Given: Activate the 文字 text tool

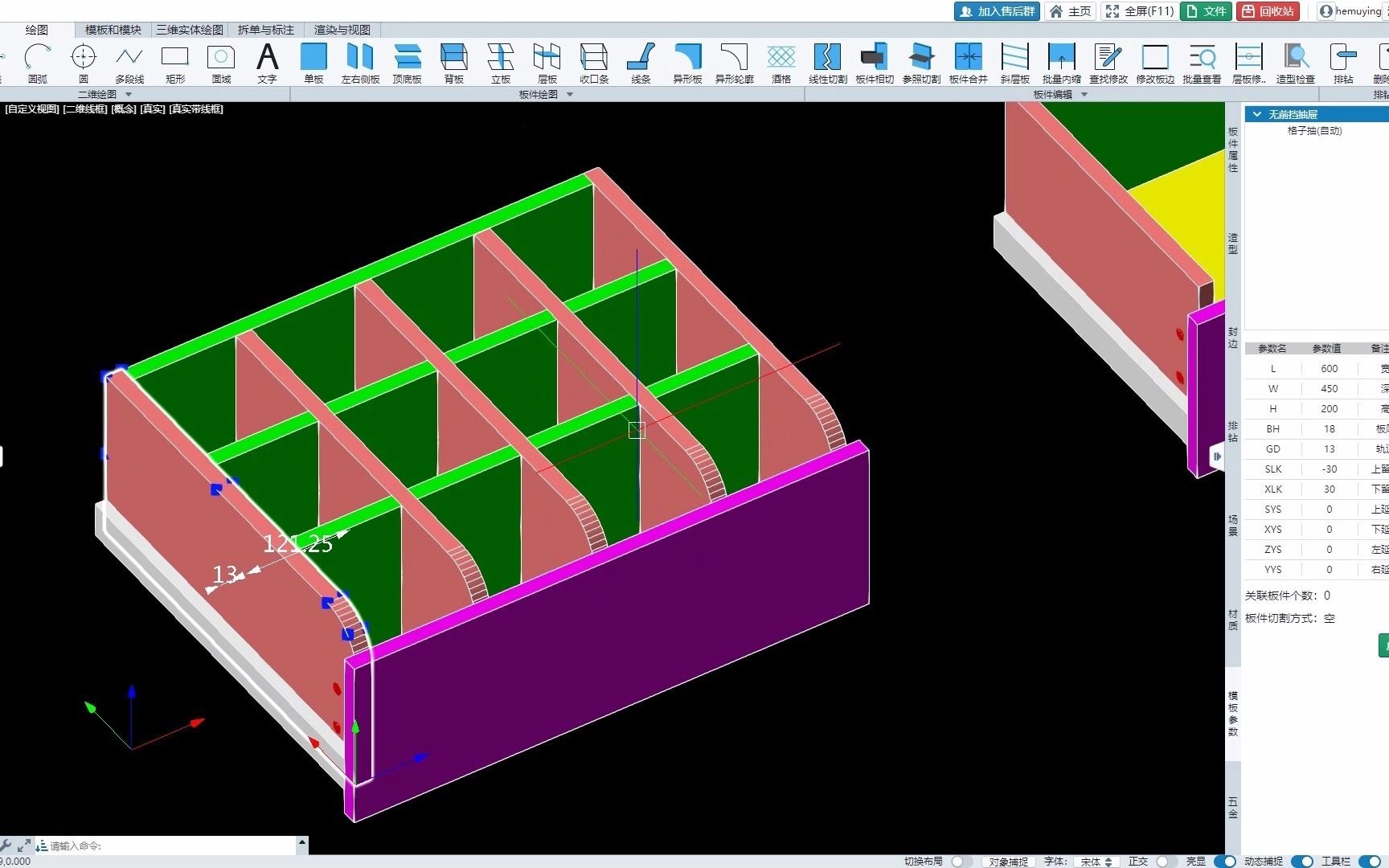Looking at the screenshot, I should tap(267, 63).
